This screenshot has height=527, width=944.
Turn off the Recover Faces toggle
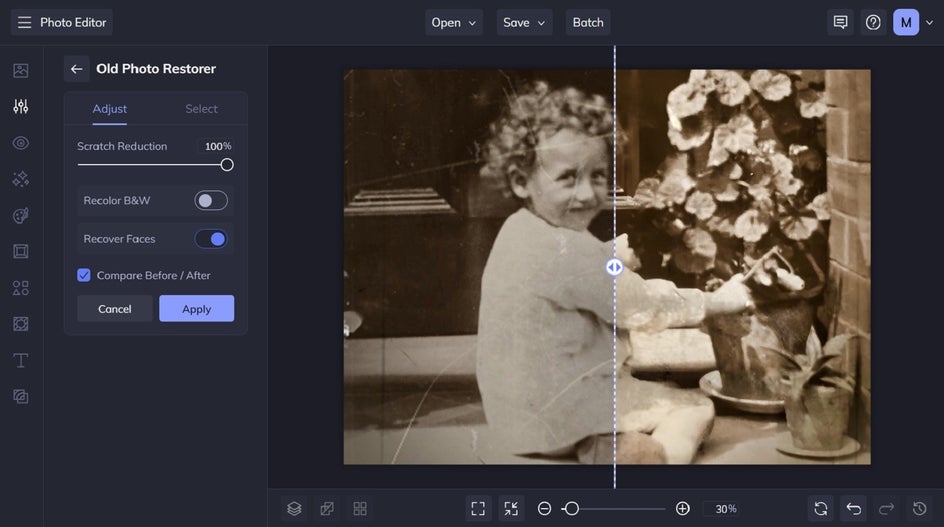[211, 239]
